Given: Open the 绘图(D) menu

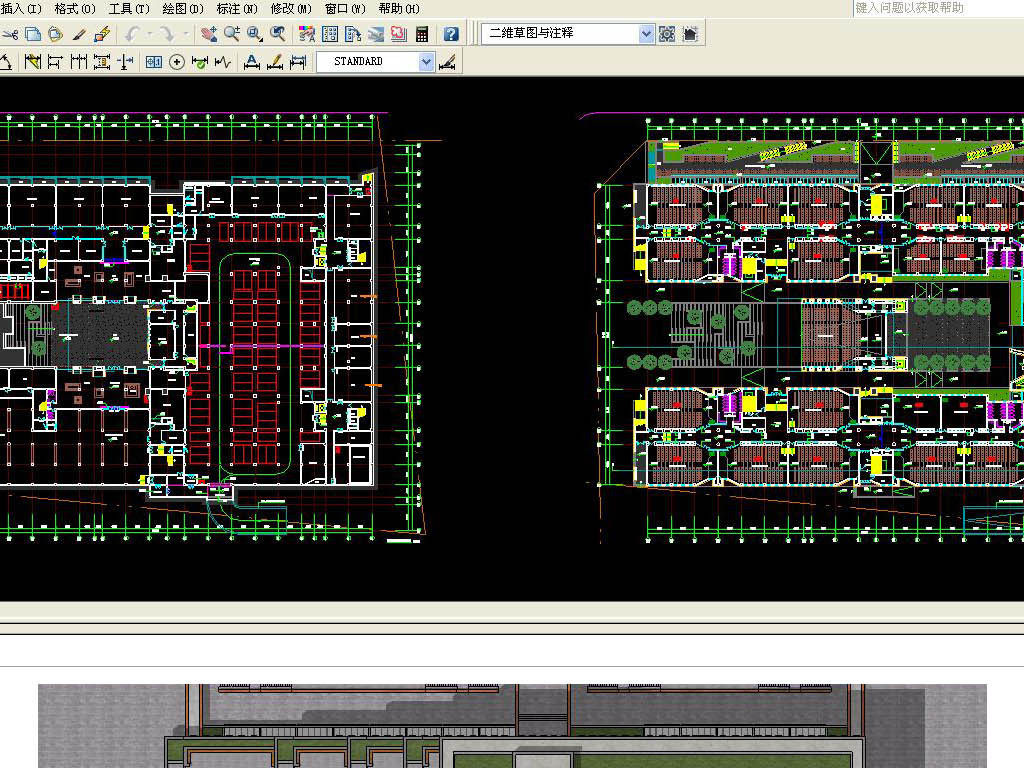Looking at the screenshot, I should pyautogui.click(x=181, y=9).
